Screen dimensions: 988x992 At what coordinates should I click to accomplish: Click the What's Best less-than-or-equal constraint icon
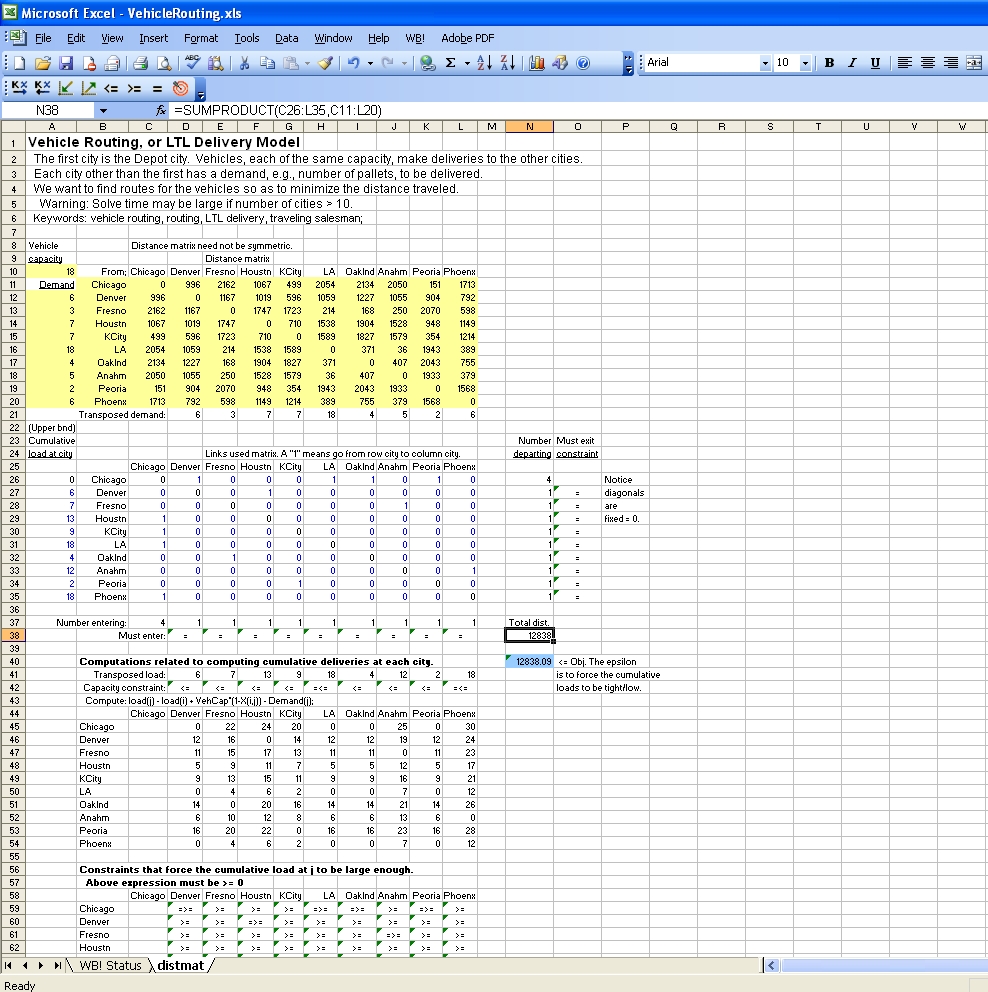111,88
